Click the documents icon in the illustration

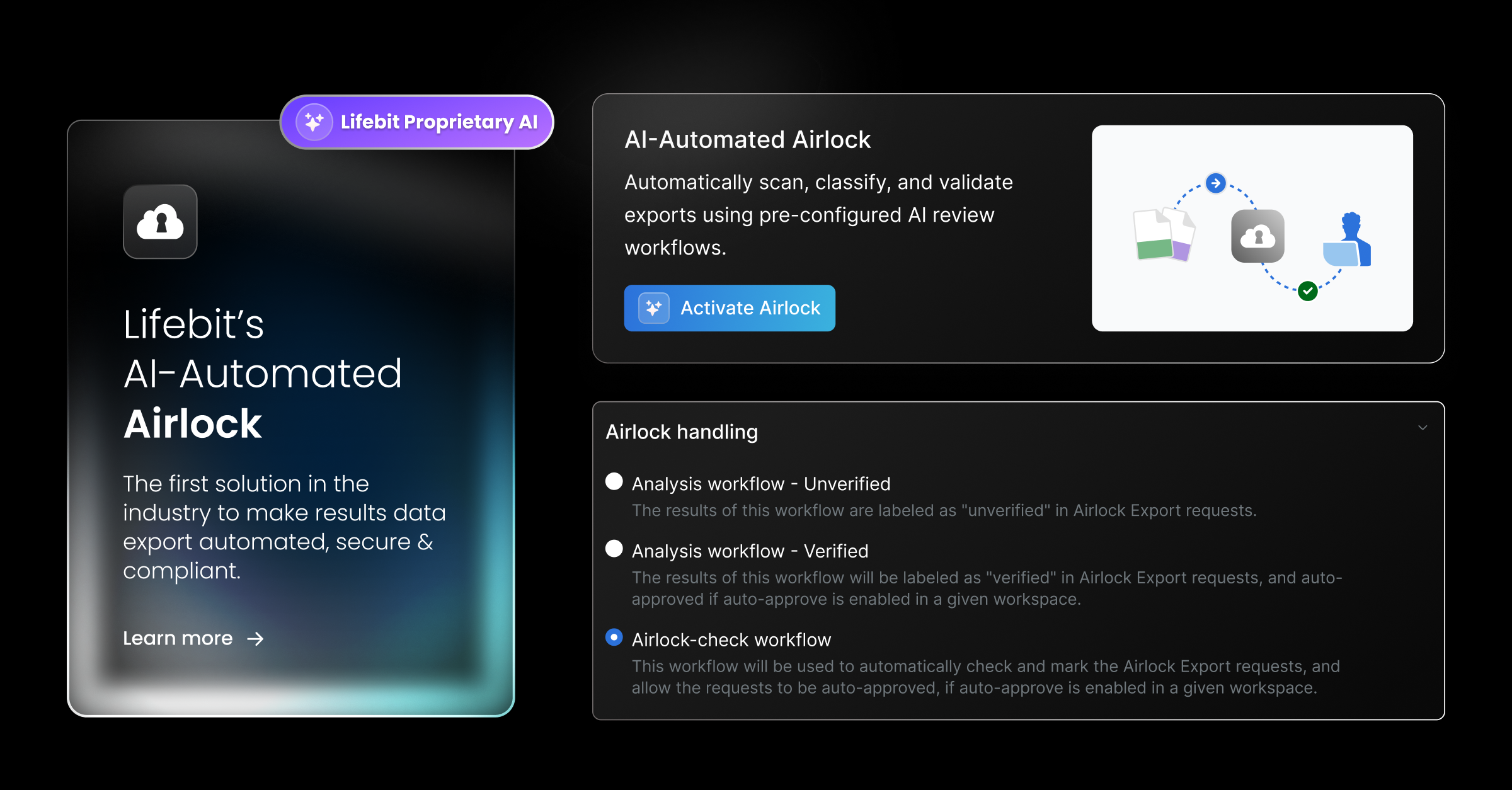(x=1163, y=235)
